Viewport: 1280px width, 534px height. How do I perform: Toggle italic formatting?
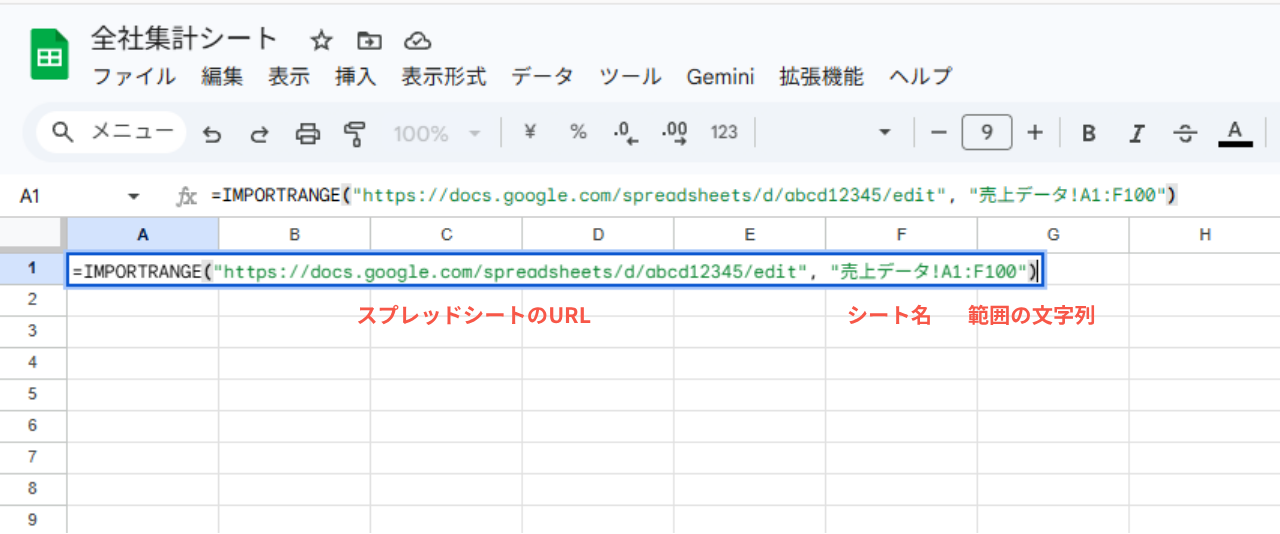coord(1137,133)
